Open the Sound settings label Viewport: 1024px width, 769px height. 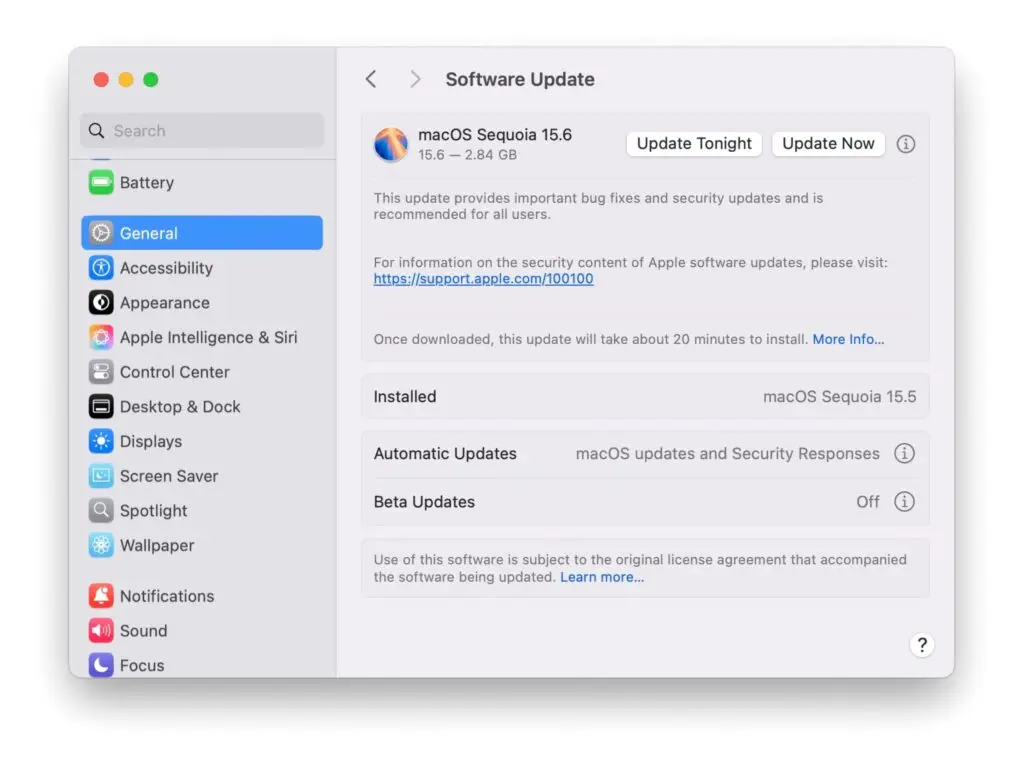(x=144, y=631)
